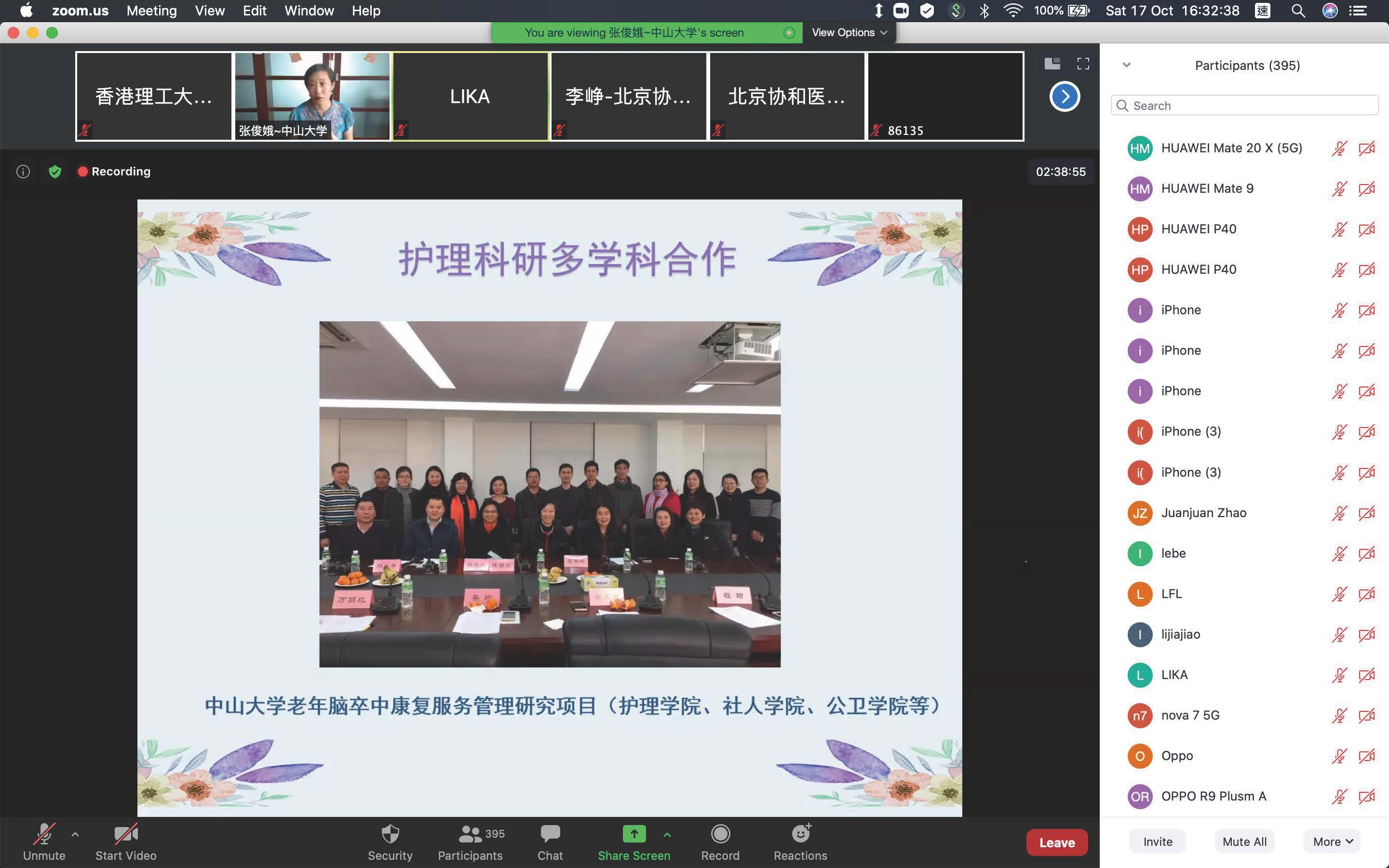Viewport: 1389px width, 868px height.
Task: Expand View Options dropdown
Action: (x=849, y=33)
